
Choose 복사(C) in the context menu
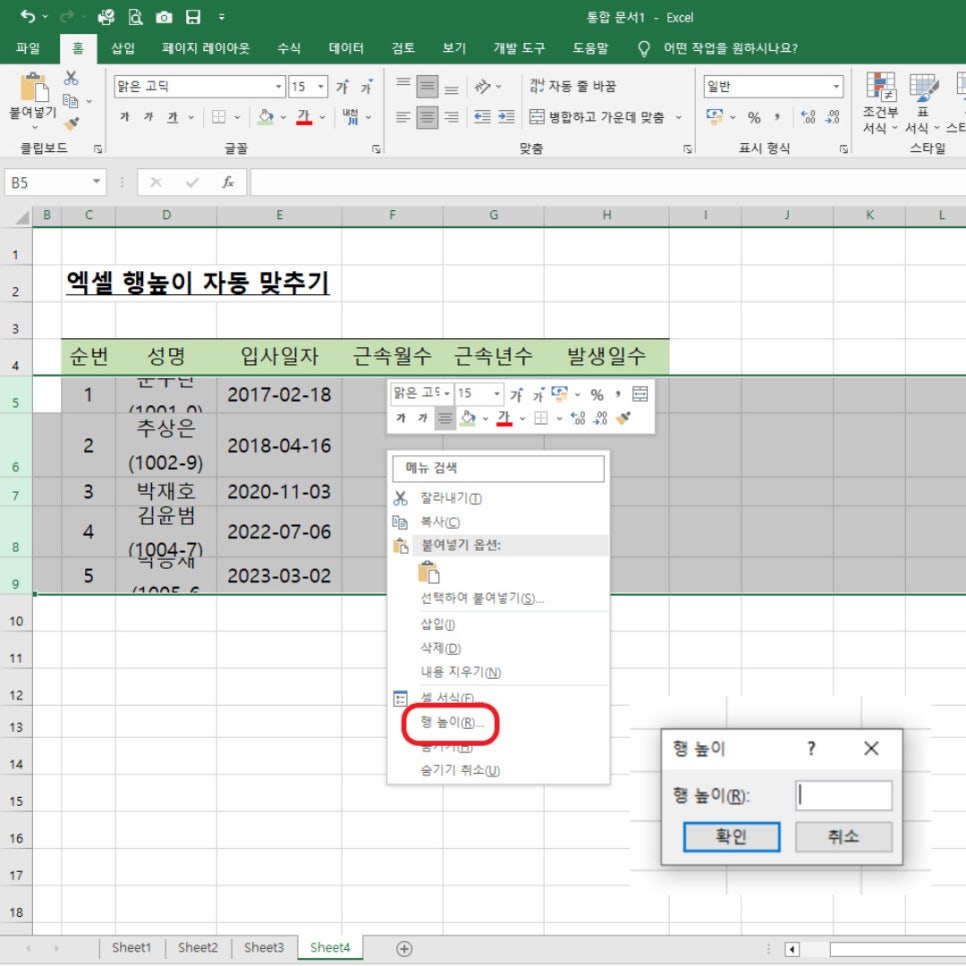[439, 522]
